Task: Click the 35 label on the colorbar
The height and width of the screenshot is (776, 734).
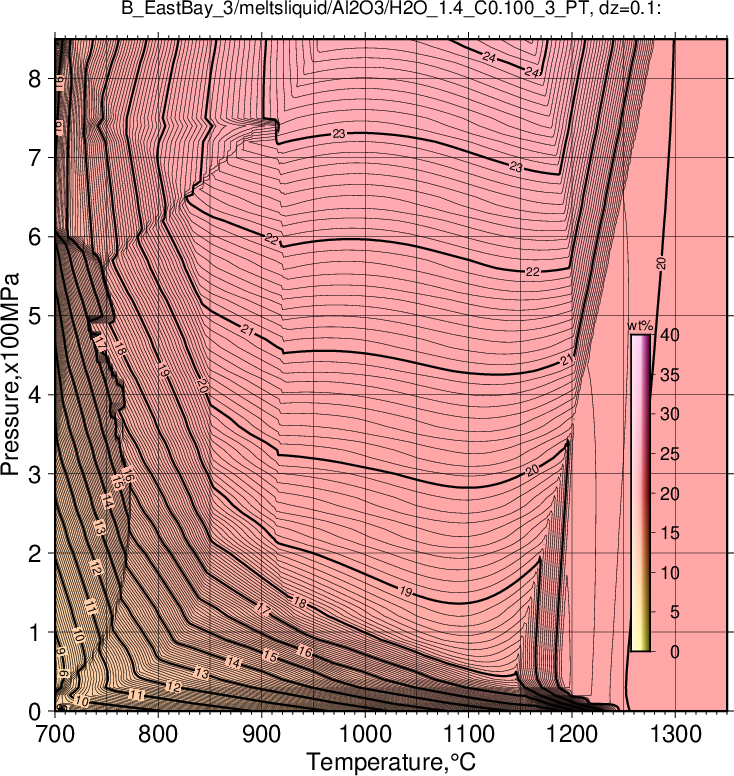Action: 669,375
